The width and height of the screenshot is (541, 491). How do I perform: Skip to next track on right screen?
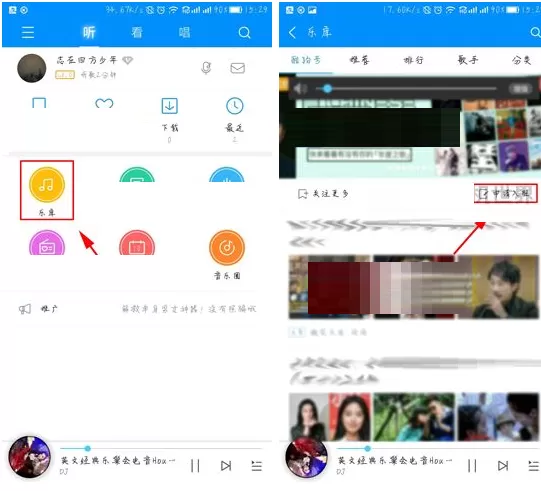pyautogui.click(x=503, y=466)
